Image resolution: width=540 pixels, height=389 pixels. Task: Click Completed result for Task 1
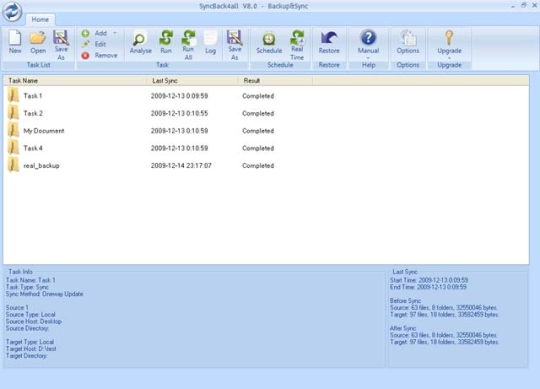(258, 96)
